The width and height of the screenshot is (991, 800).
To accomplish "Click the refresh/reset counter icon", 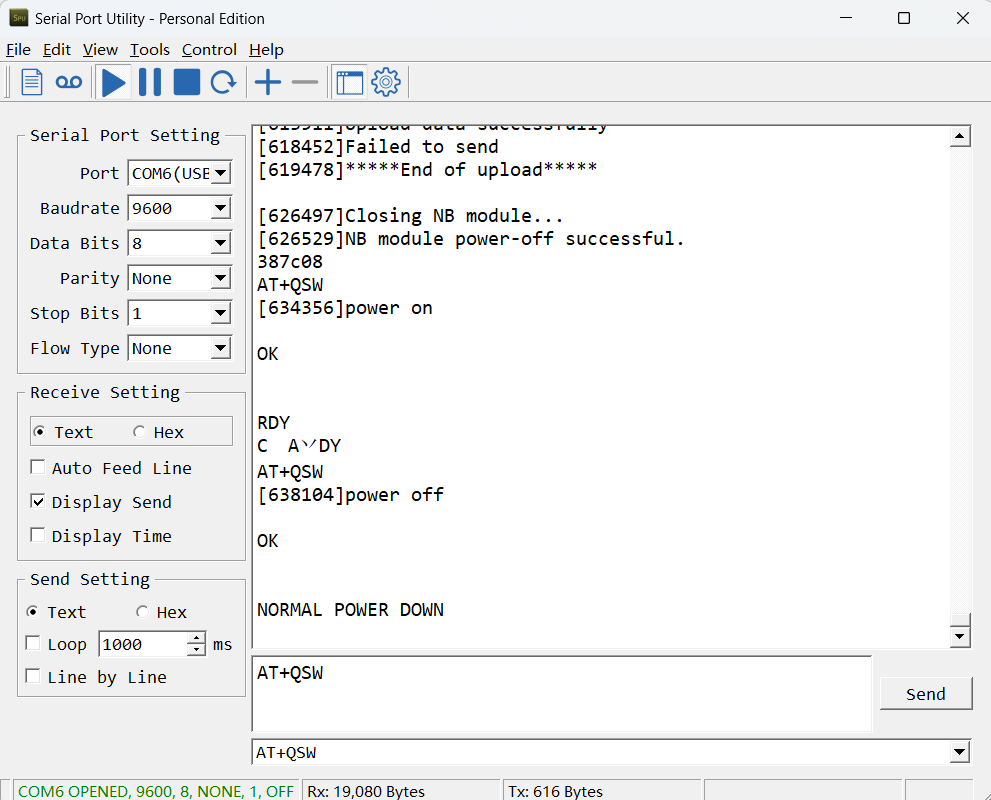I will (x=223, y=82).
